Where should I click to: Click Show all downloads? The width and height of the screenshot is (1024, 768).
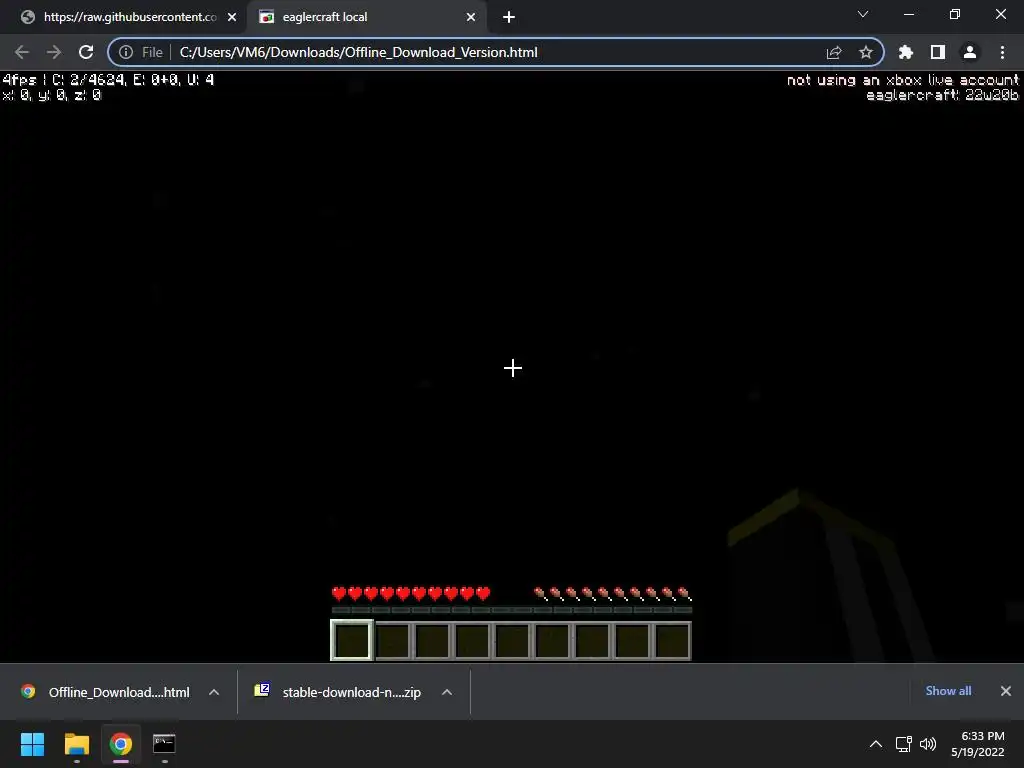point(948,691)
